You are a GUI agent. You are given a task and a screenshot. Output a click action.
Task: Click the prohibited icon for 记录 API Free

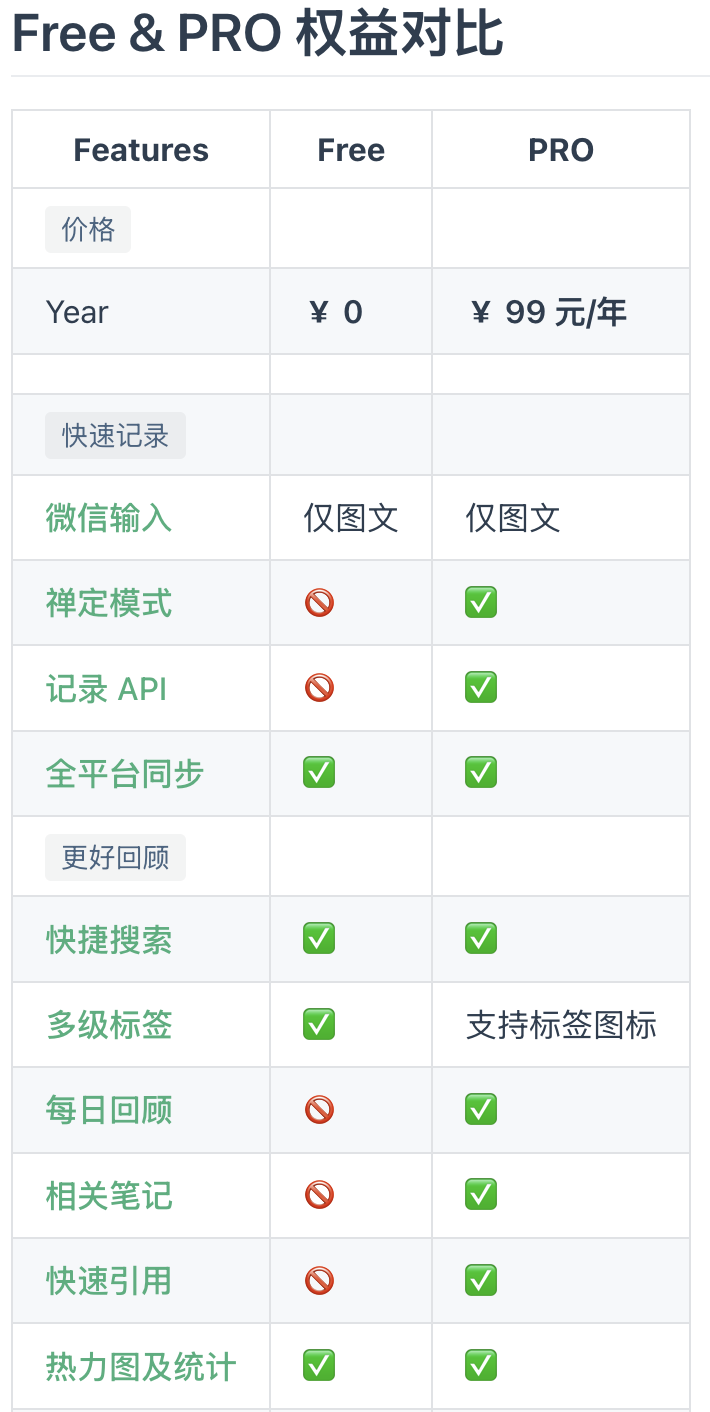[x=319, y=688]
